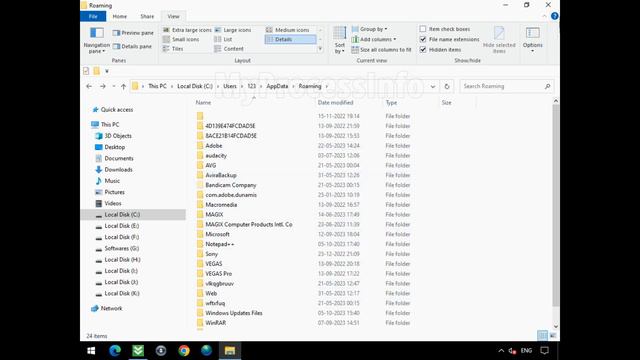Toggle Hidden items checkbox
Screen dimensions: 640x360
[x=423, y=50]
